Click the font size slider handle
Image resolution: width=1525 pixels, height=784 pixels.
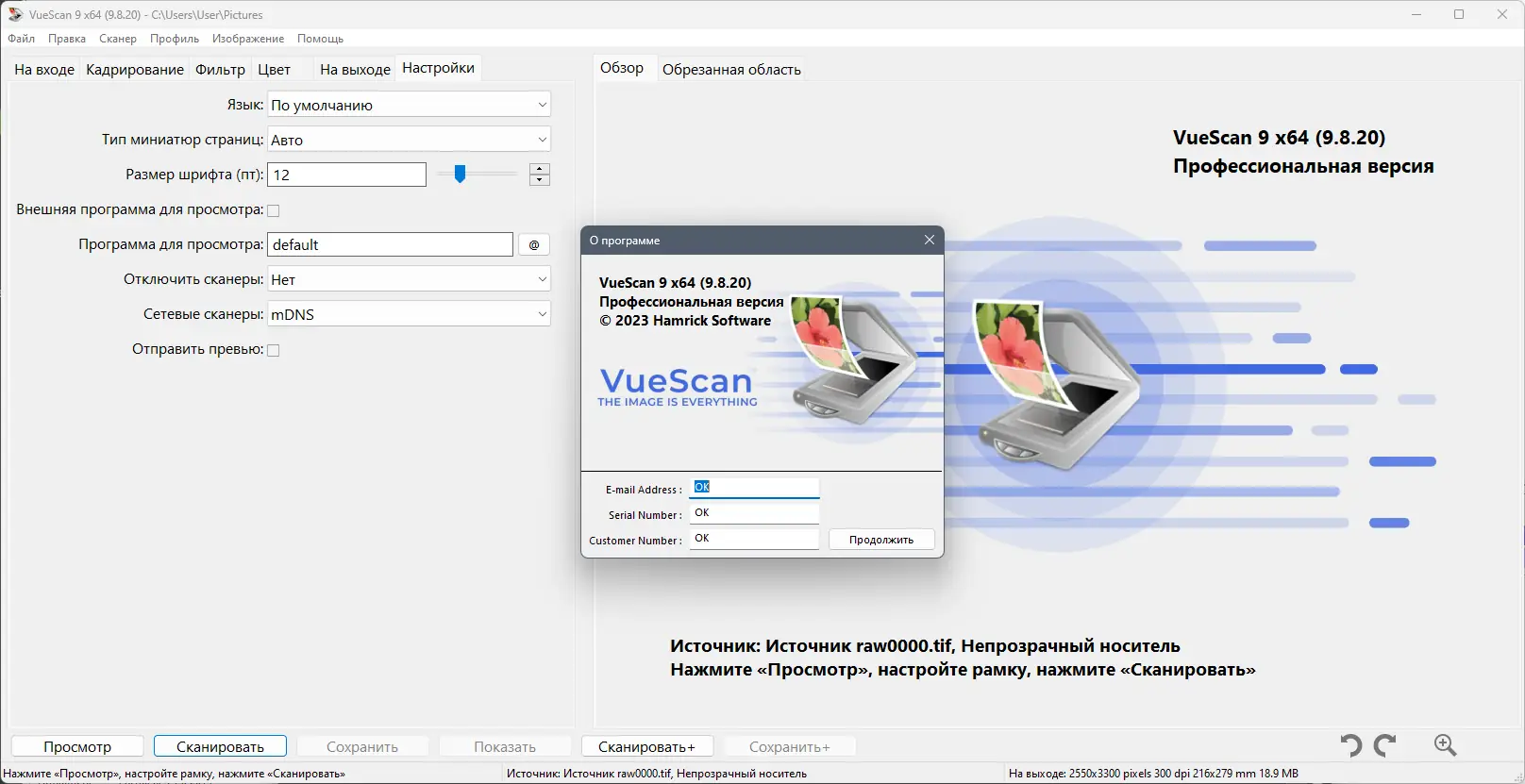[x=460, y=174]
